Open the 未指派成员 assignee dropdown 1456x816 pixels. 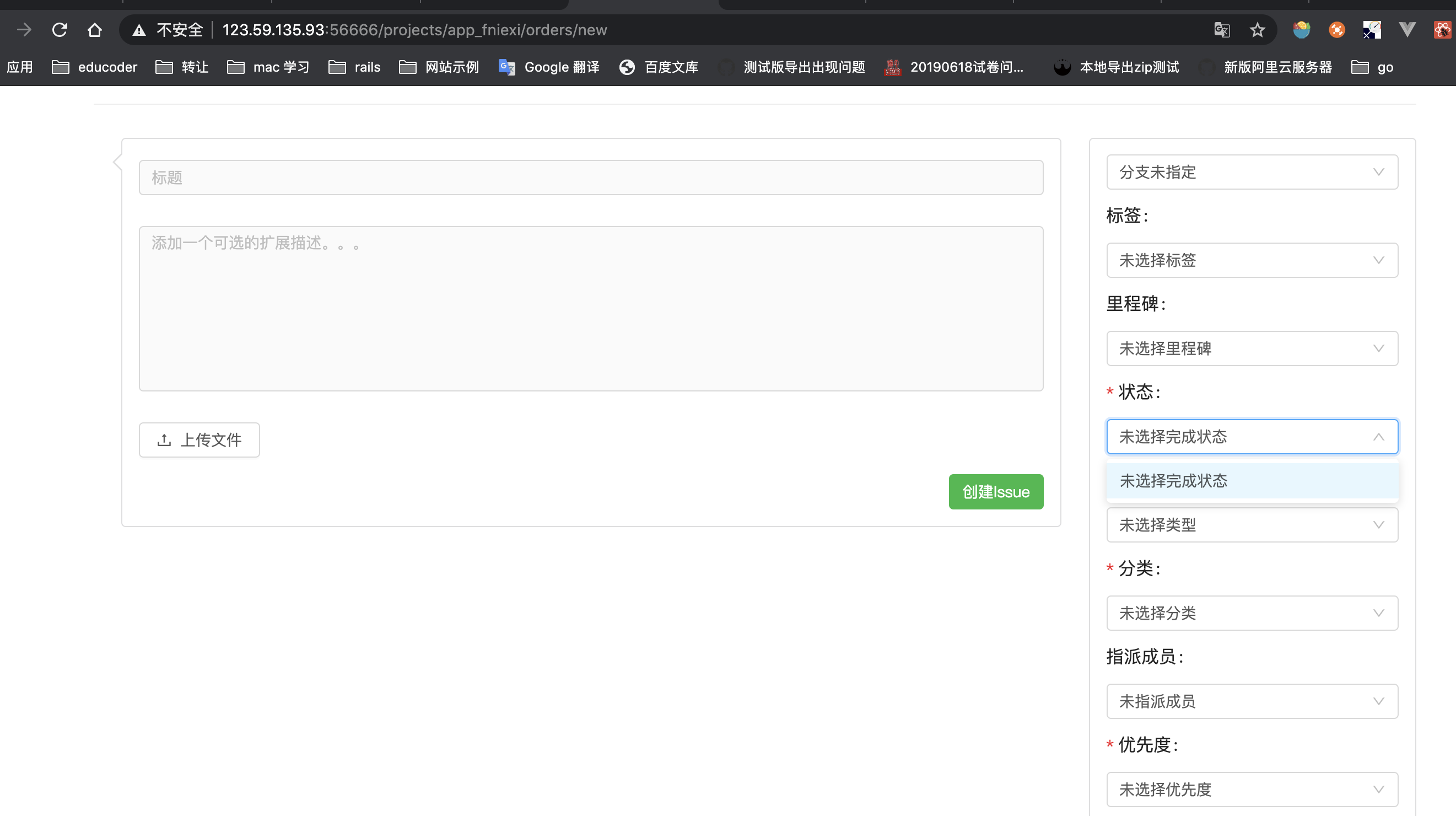[x=1252, y=701]
